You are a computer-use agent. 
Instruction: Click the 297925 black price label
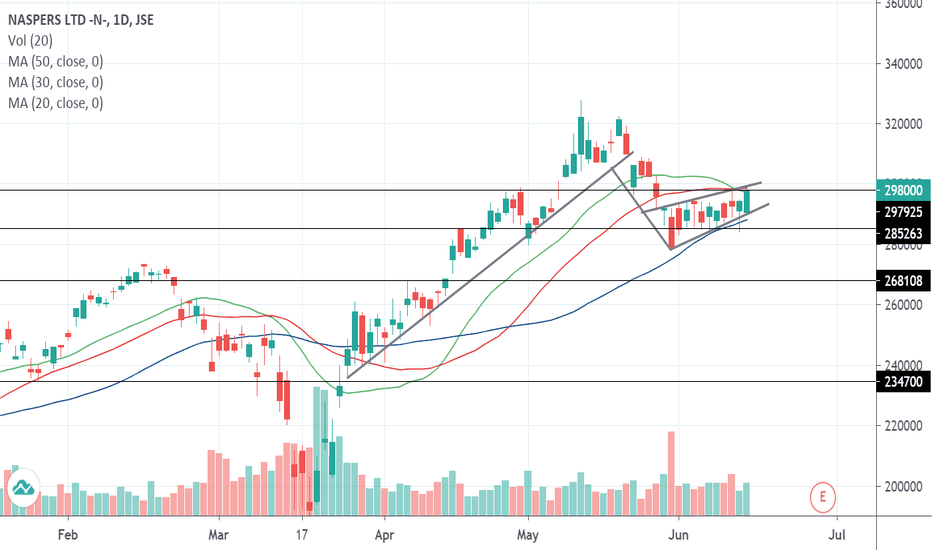[903, 212]
